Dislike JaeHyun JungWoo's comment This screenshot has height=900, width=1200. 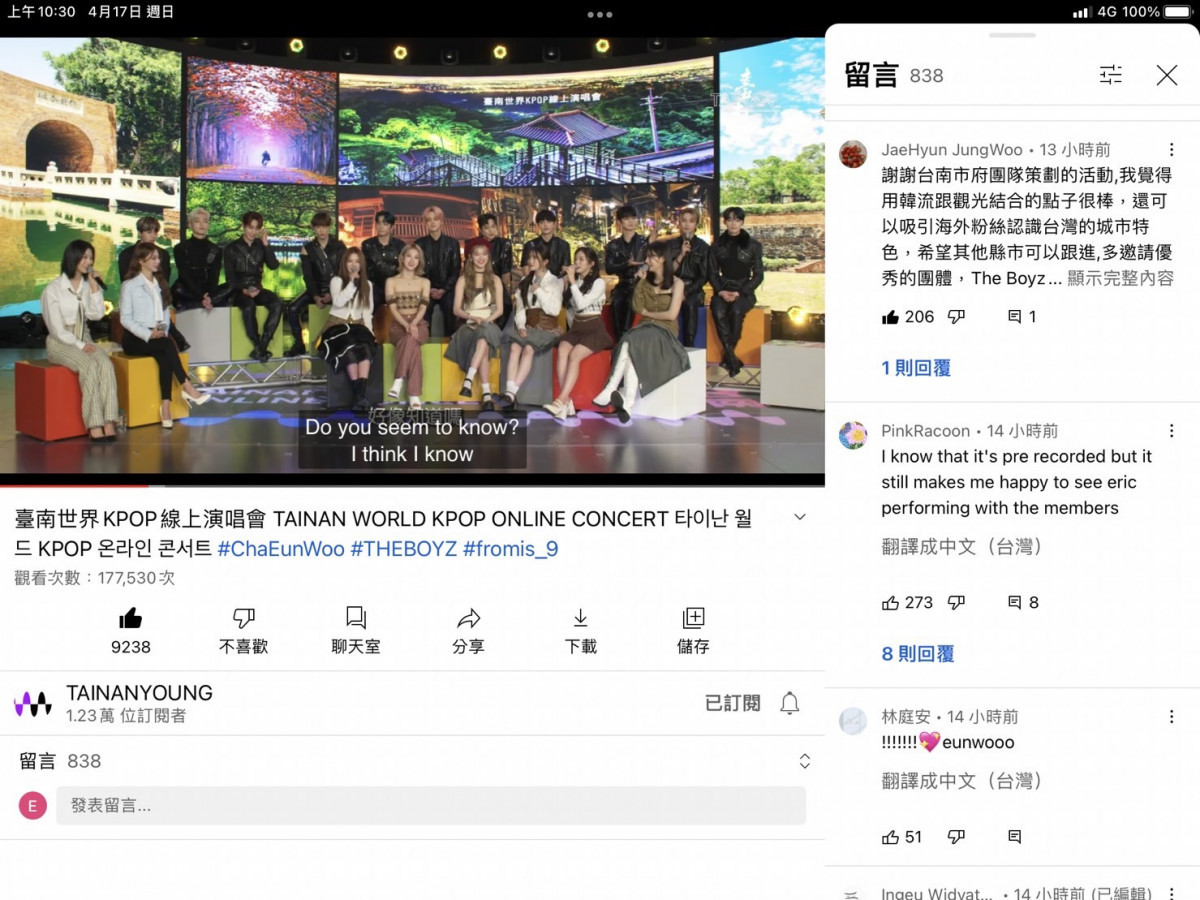coord(957,317)
